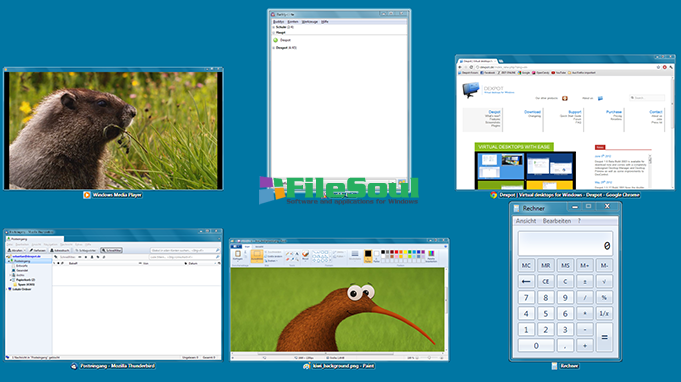
Task: Click the Thunderbird global search field
Action: (x=185, y=250)
